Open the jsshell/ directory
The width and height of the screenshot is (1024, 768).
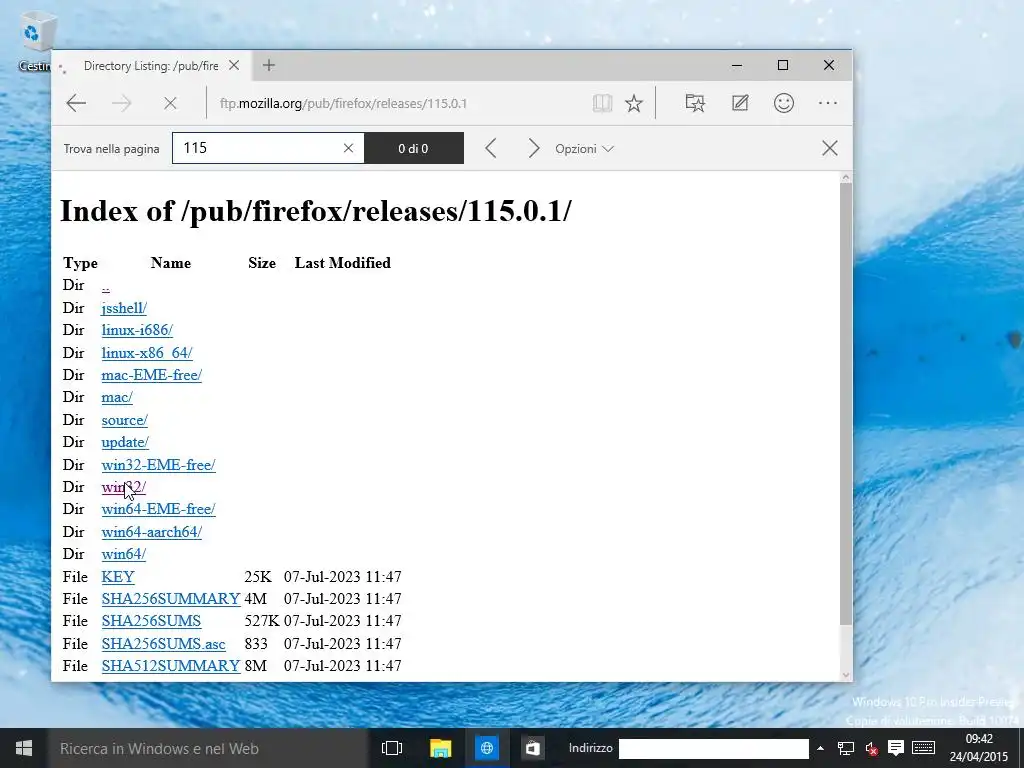coord(124,308)
